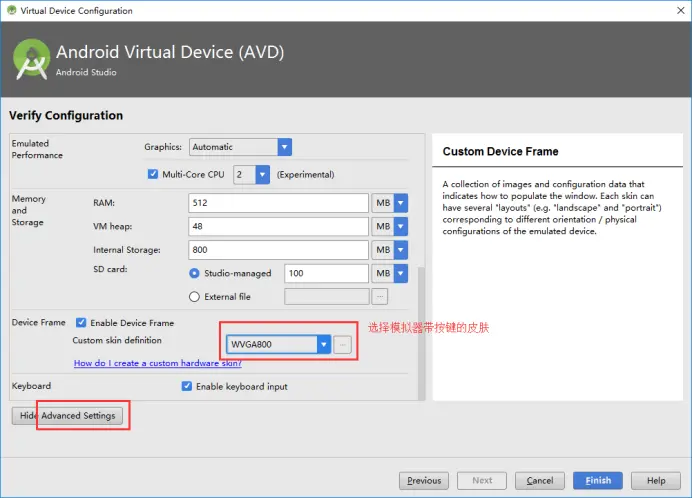
Task: Browse for a custom skin definition folder
Action: pos(343,345)
